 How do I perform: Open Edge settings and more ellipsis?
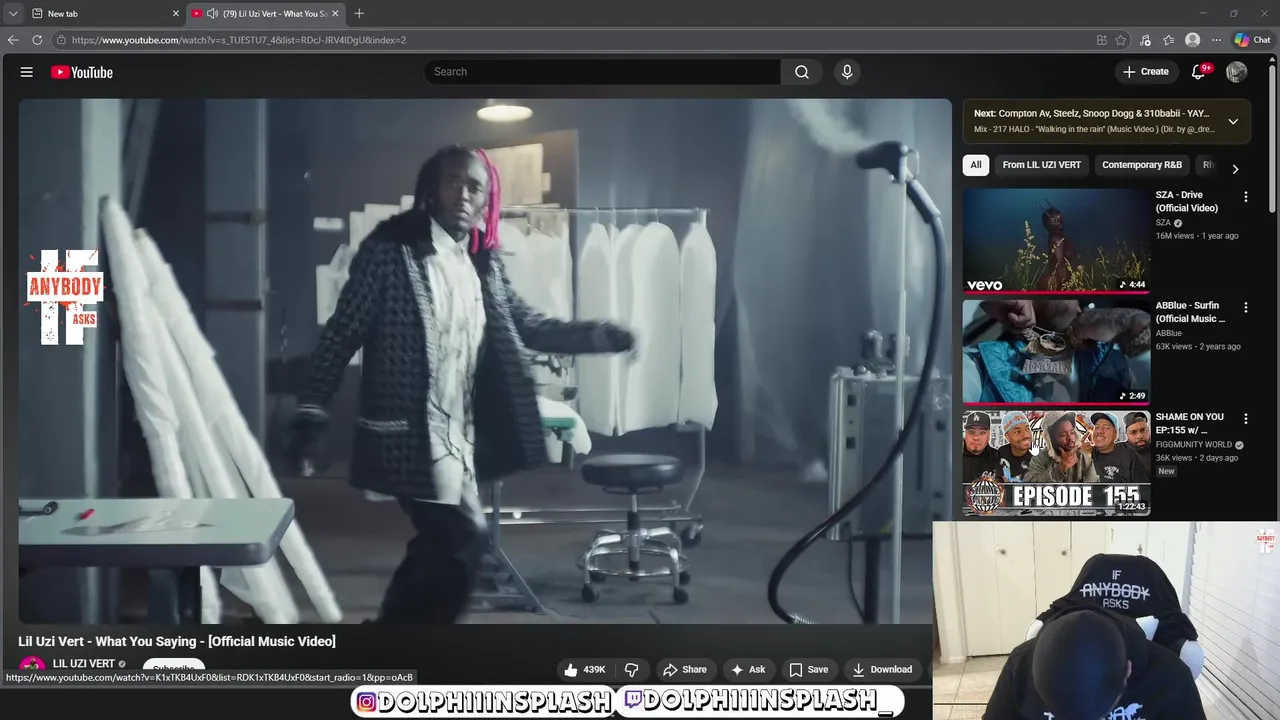click(x=1216, y=40)
